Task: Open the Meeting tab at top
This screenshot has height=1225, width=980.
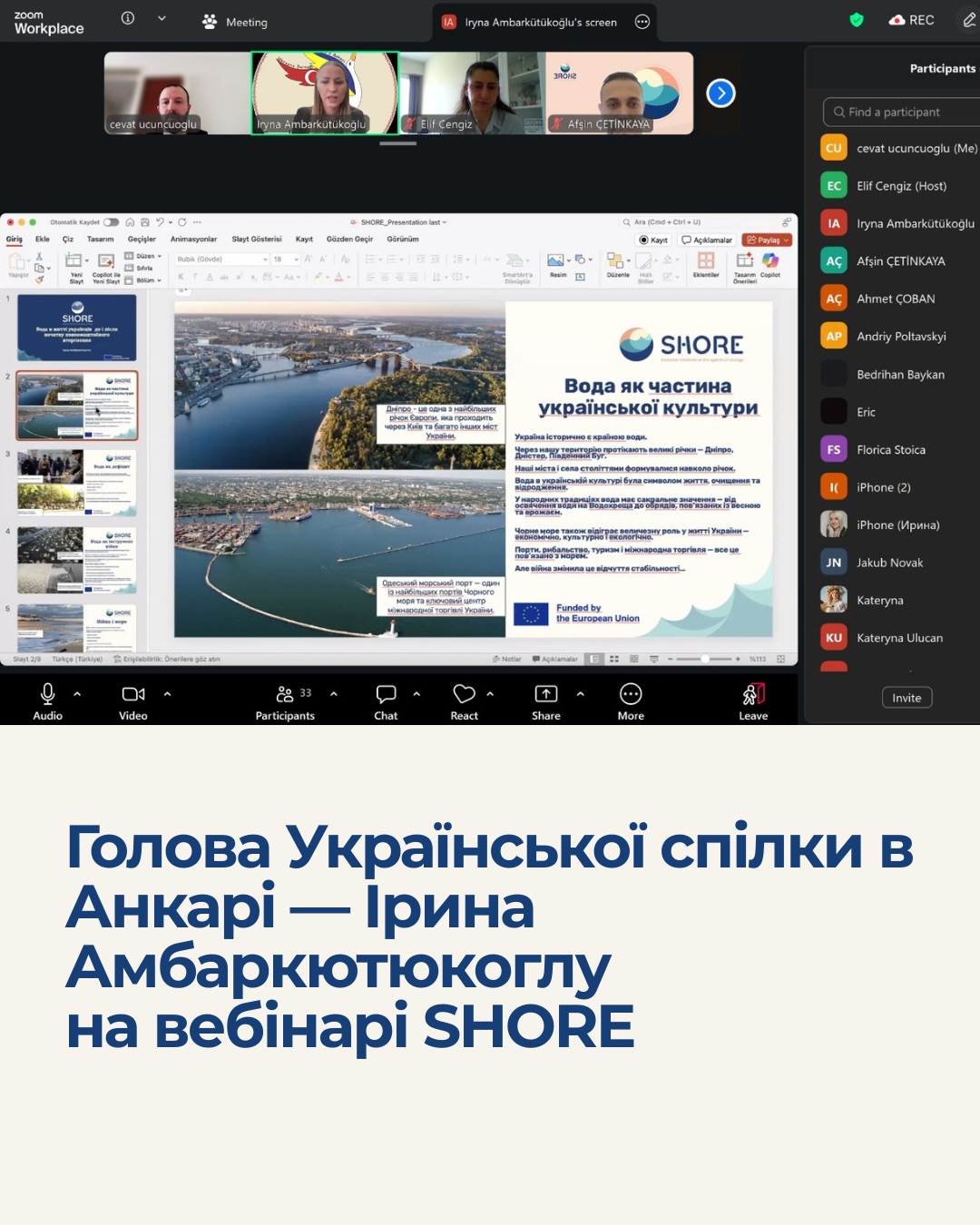Action: click(235, 22)
